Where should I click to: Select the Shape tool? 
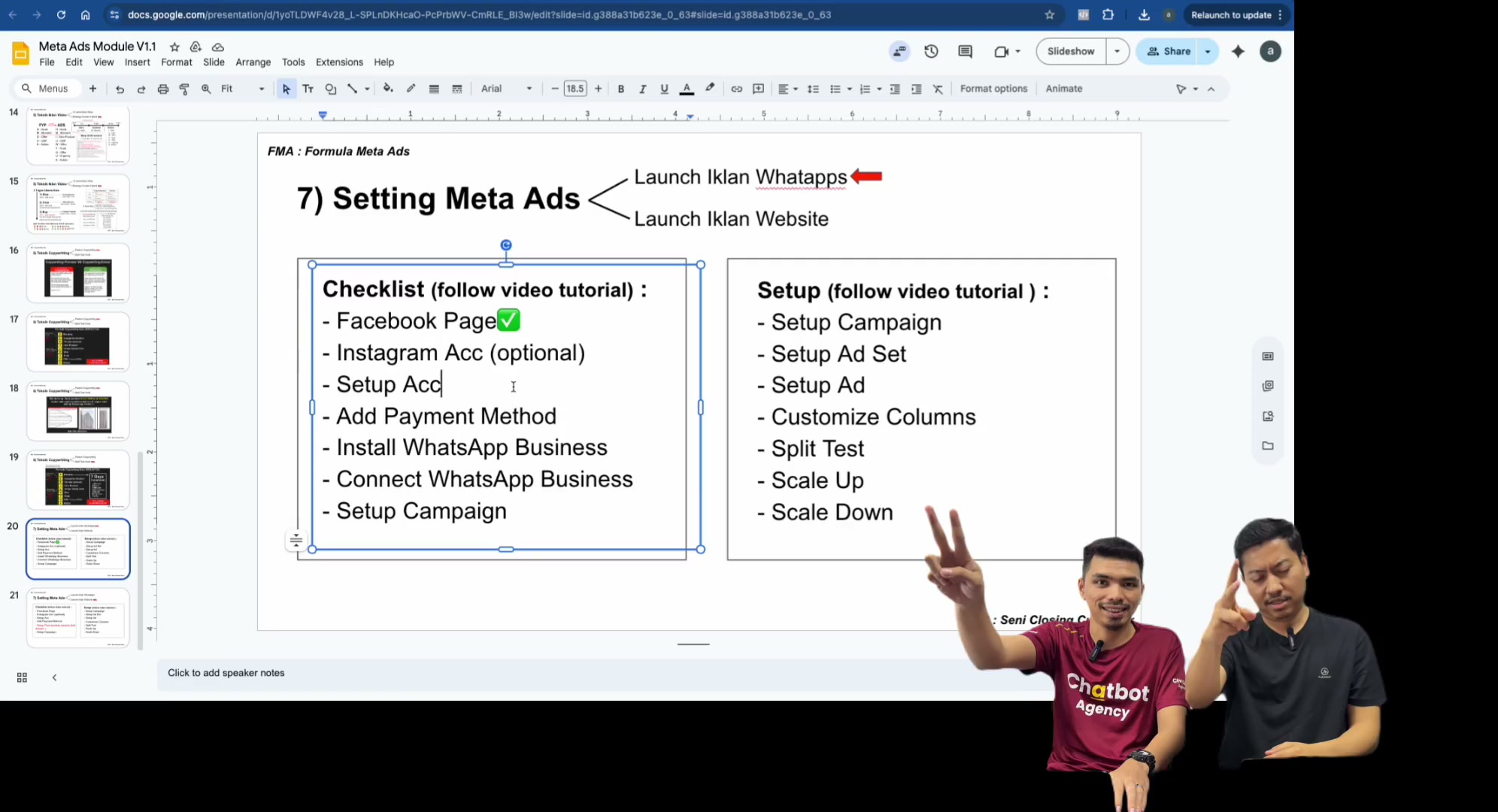pyautogui.click(x=330, y=89)
